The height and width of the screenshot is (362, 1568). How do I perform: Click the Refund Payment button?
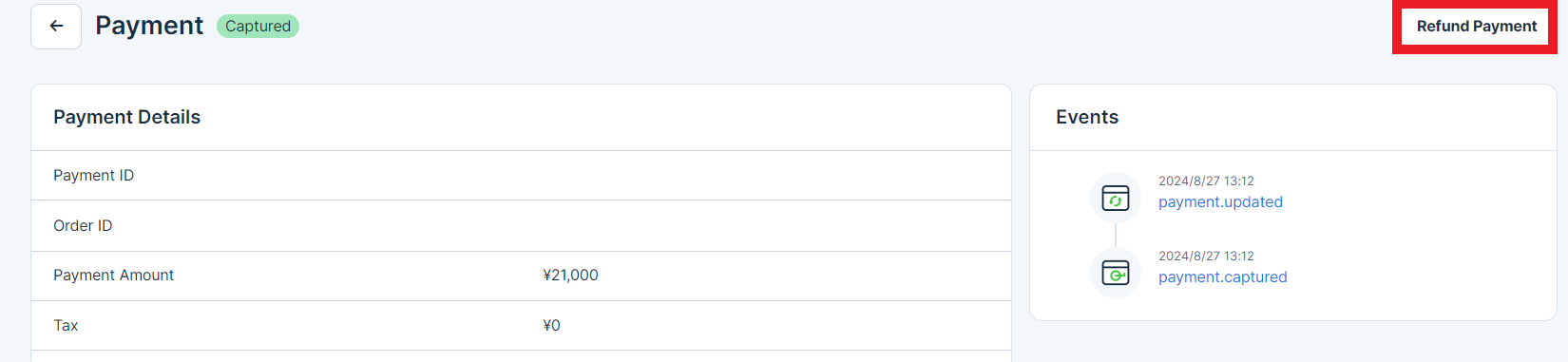pos(1476,27)
